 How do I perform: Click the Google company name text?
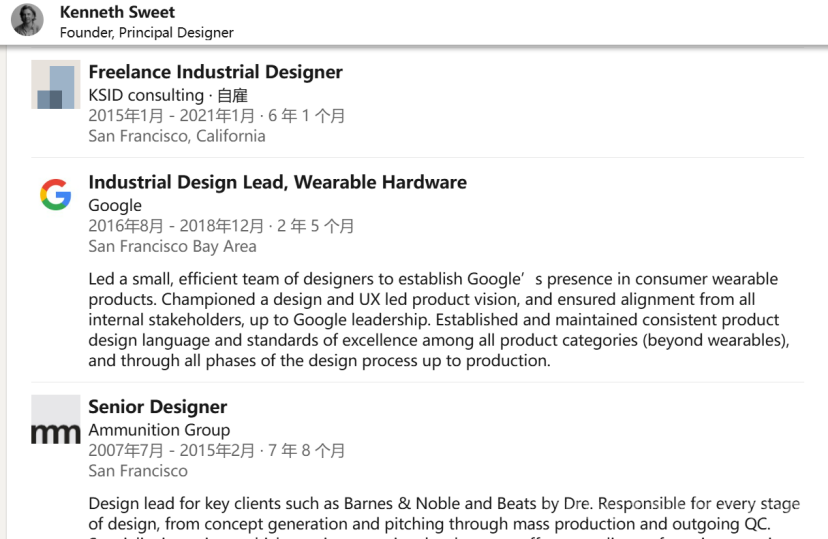coord(115,205)
